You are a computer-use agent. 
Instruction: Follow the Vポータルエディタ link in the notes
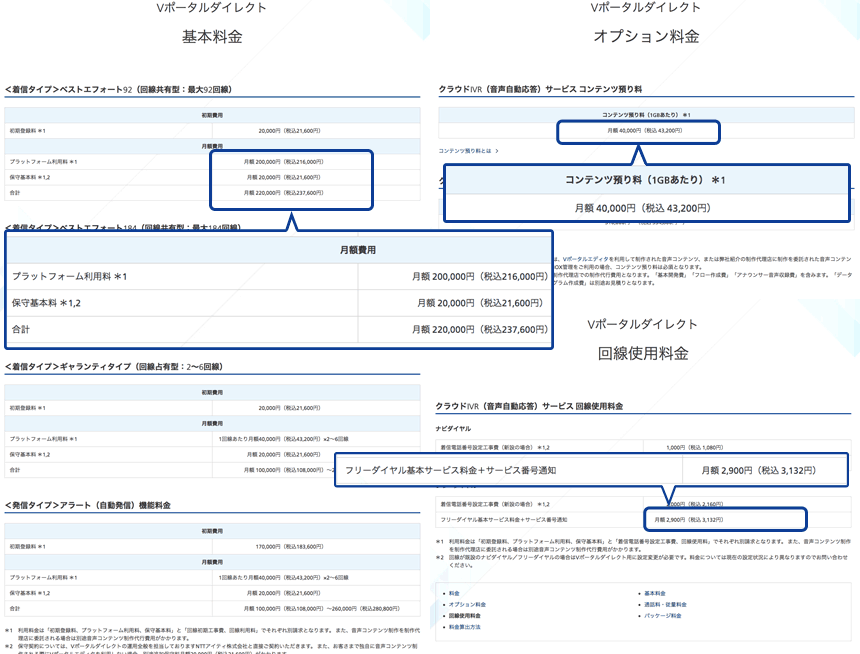(585, 259)
